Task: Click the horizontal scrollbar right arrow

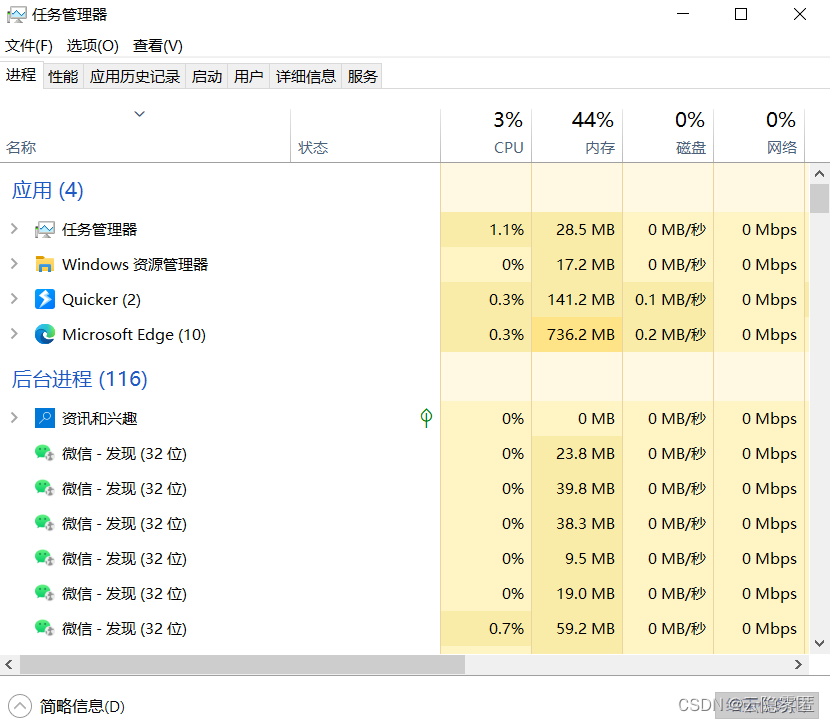Action: tap(798, 664)
